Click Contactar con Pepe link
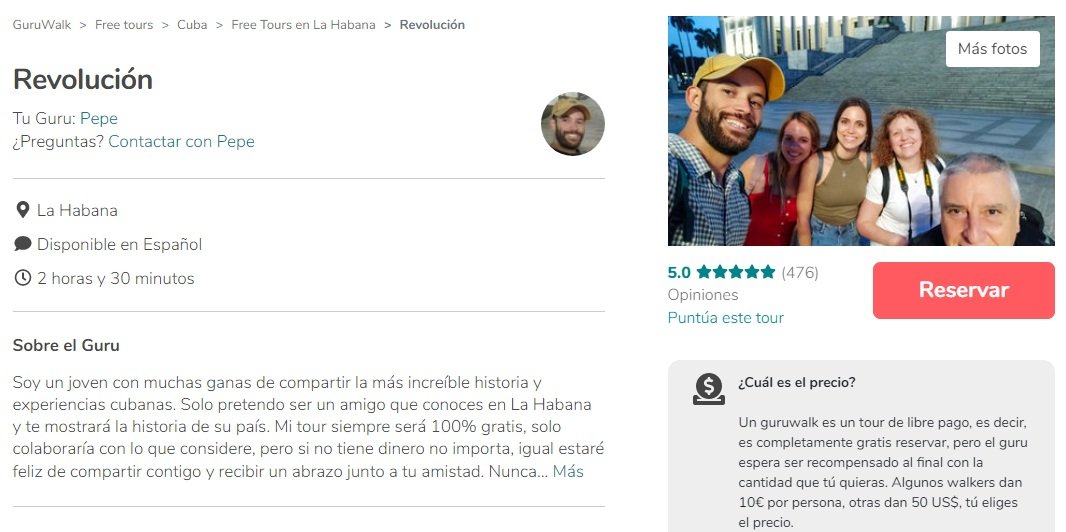The width and height of the screenshot is (1066, 532). pos(182,142)
